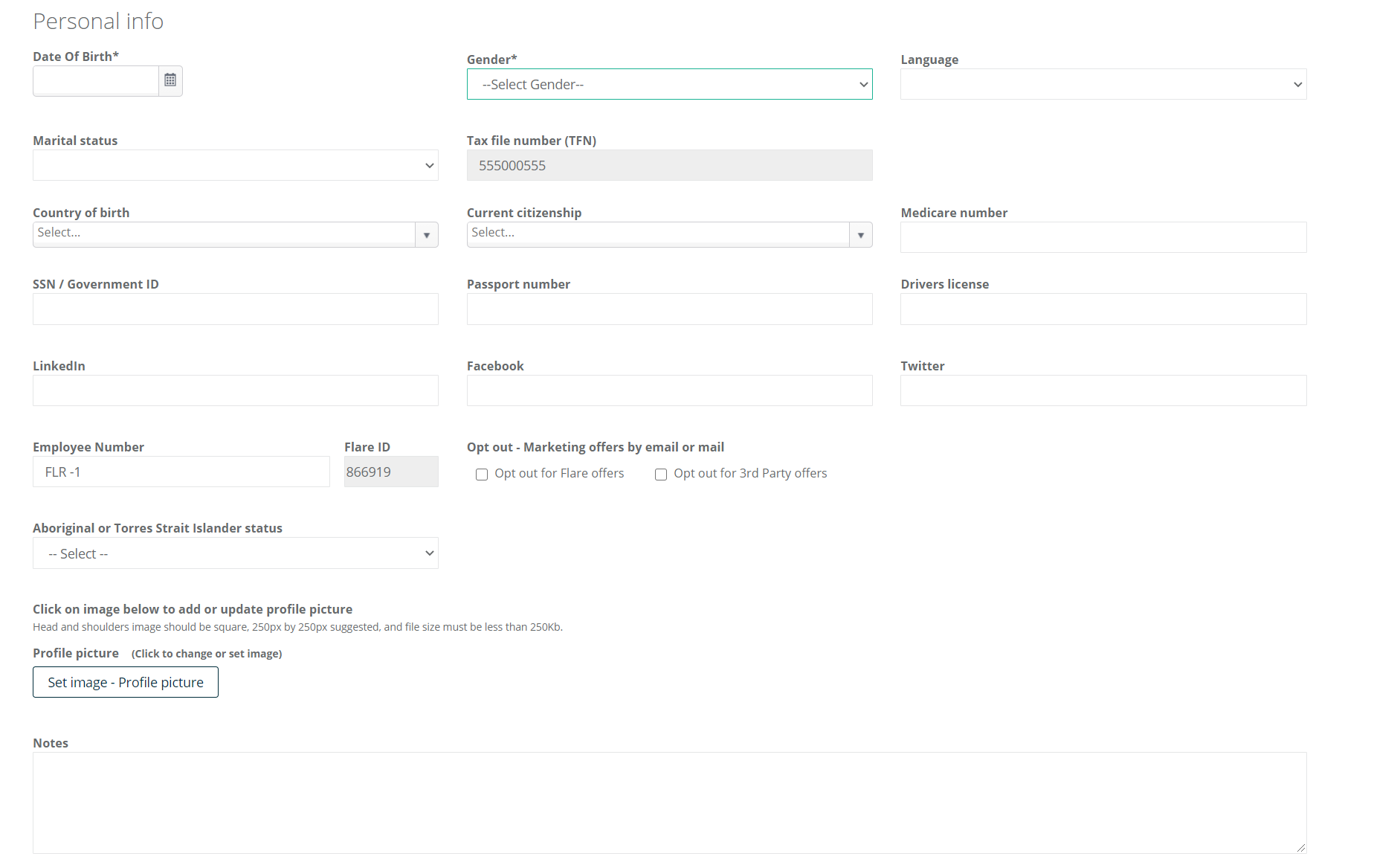Click Set image - Profile picture button

pos(126,682)
